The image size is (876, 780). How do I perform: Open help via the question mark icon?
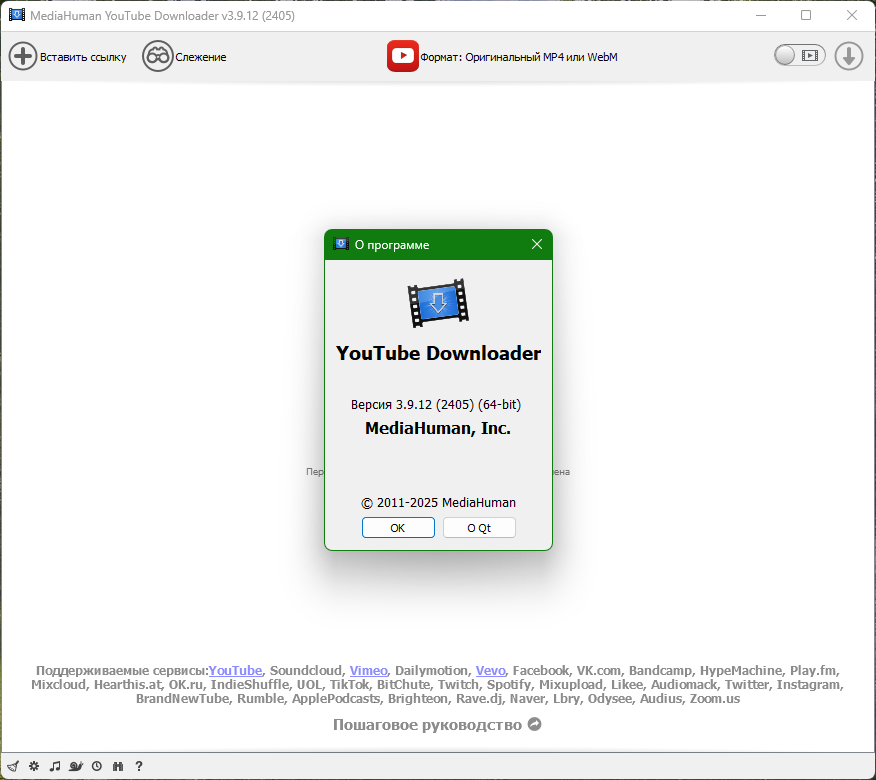pyautogui.click(x=138, y=765)
